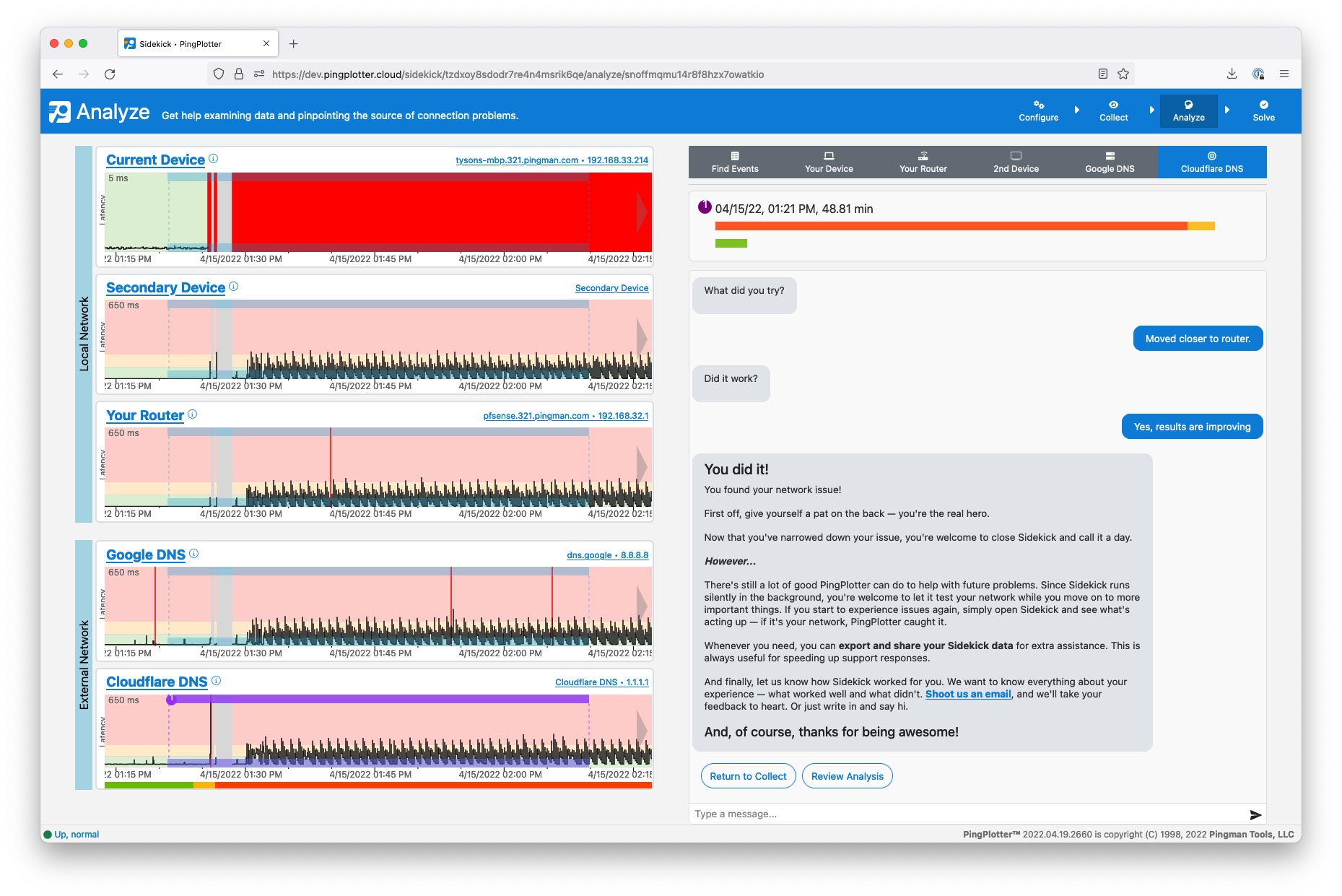The image size is (1342, 896).
Task: Show info icon next to Secondary Device
Action: (233, 287)
